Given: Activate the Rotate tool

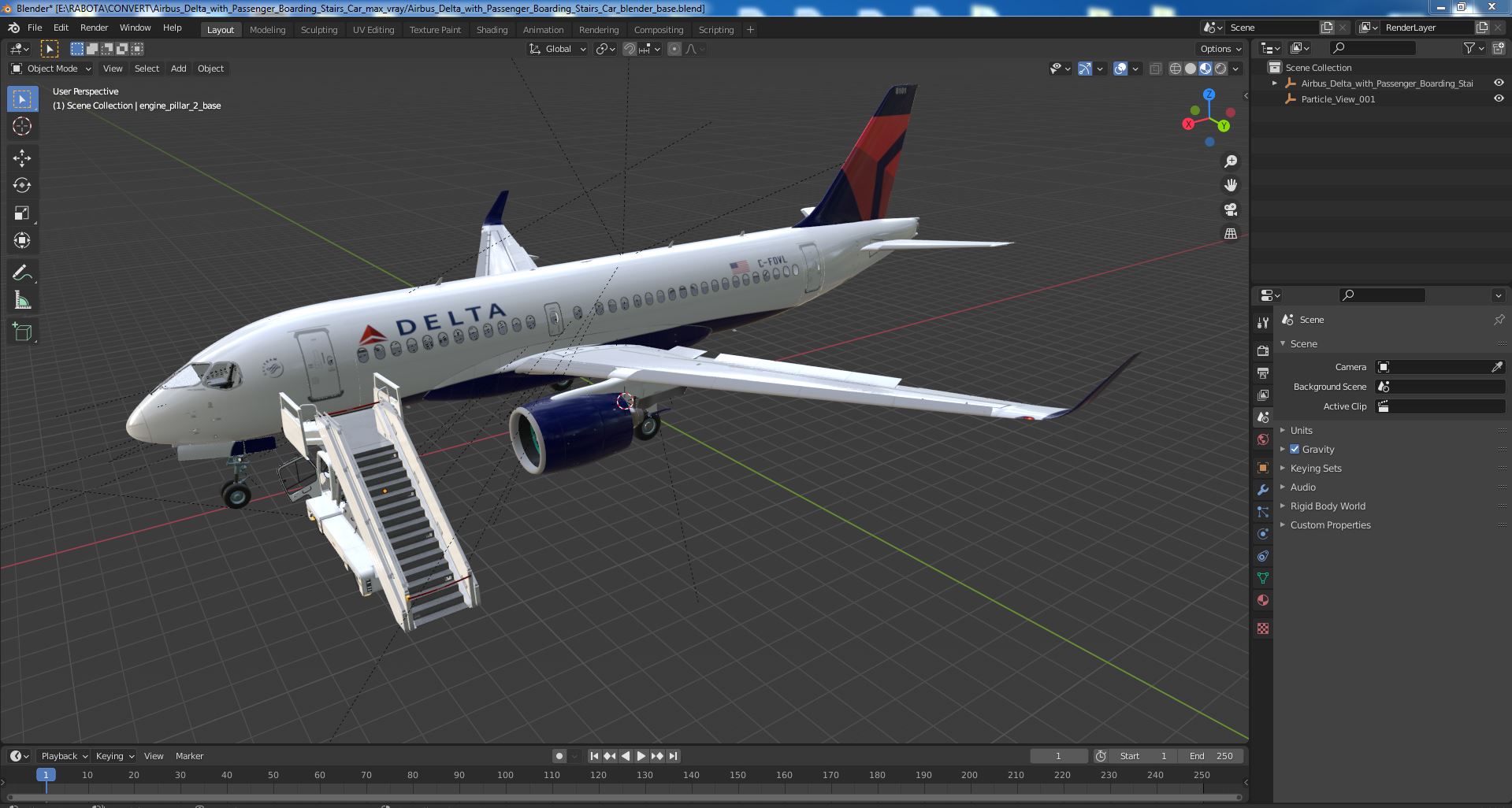Looking at the screenshot, I should tap(22, 186).
